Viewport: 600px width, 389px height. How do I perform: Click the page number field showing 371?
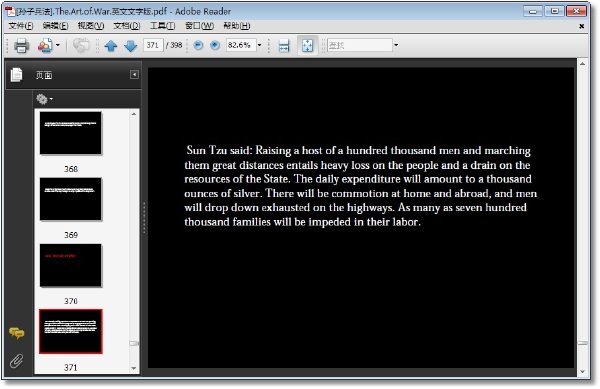pyautogui.click(x=153, y=45)
